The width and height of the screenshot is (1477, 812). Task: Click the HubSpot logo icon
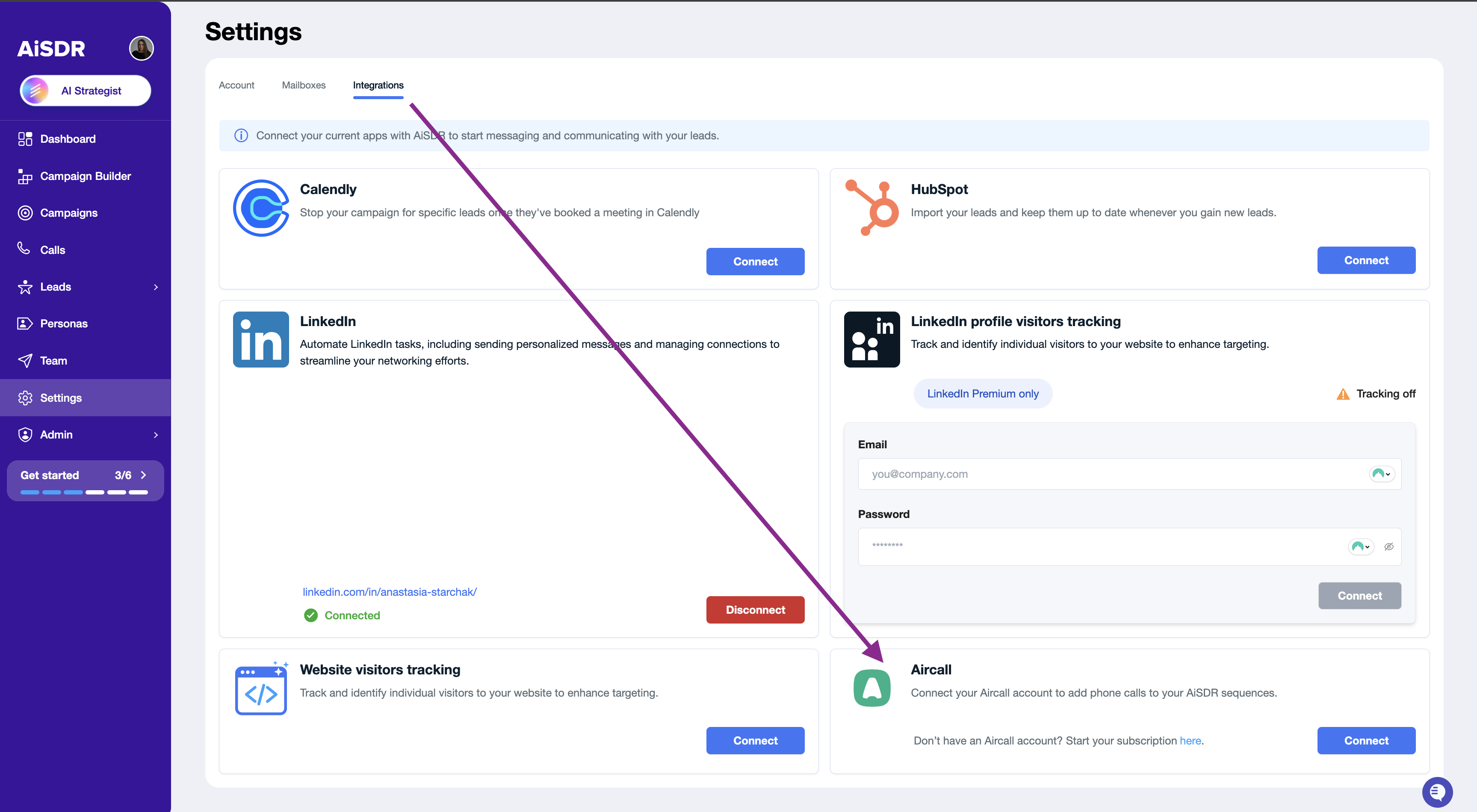871,208
